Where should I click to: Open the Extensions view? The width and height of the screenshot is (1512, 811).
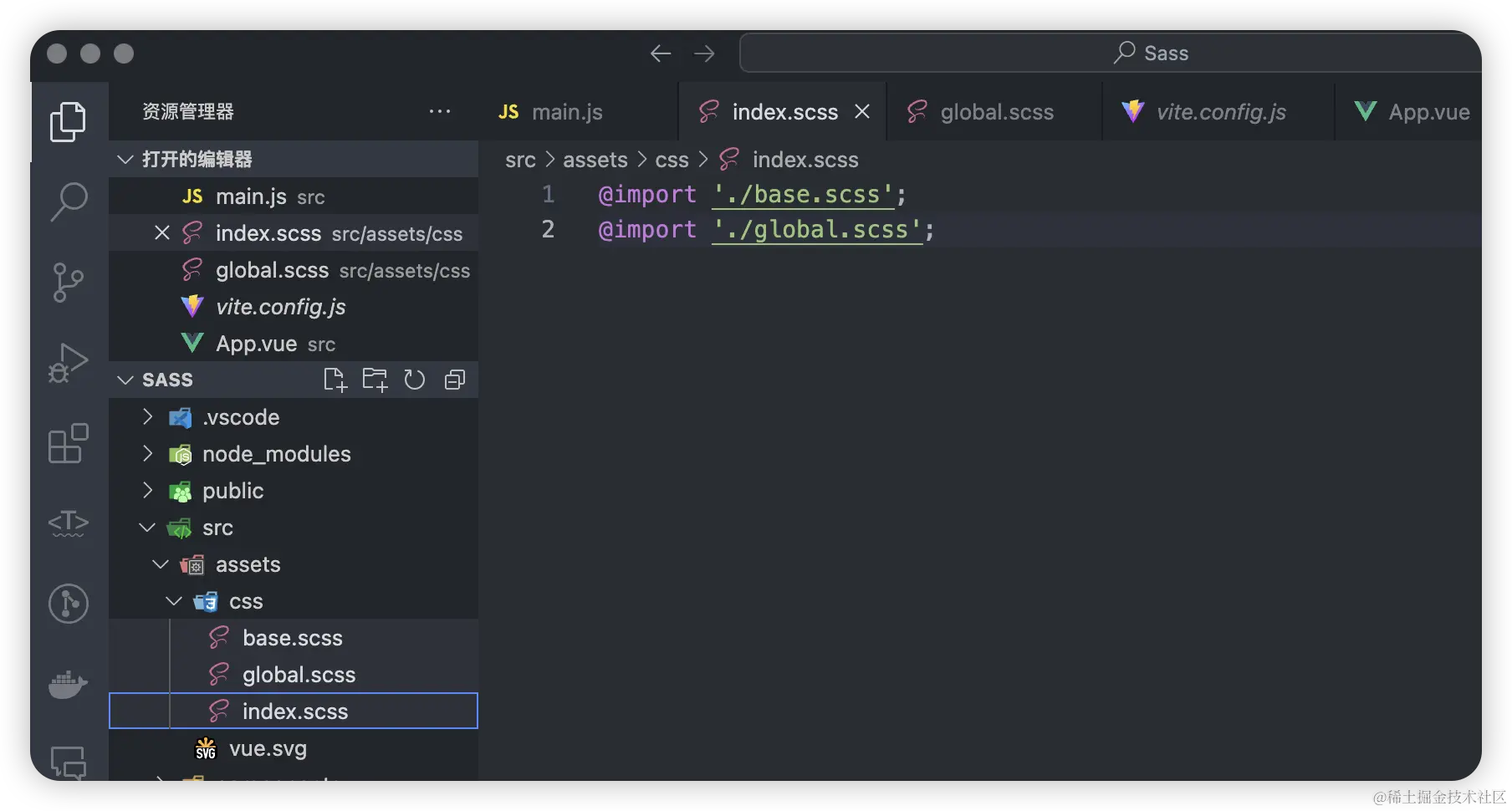pyautogui.click(x=69, y=442)
